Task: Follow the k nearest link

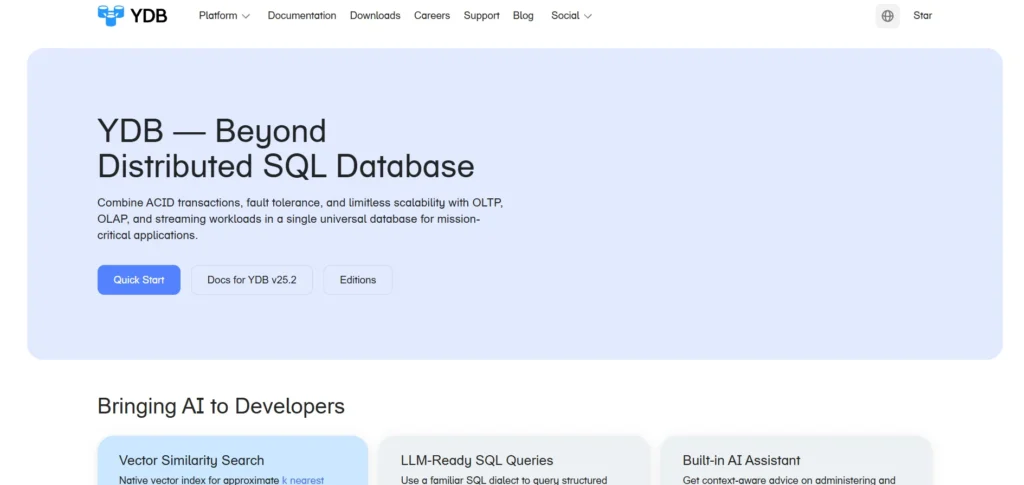Action: point(302,480)
